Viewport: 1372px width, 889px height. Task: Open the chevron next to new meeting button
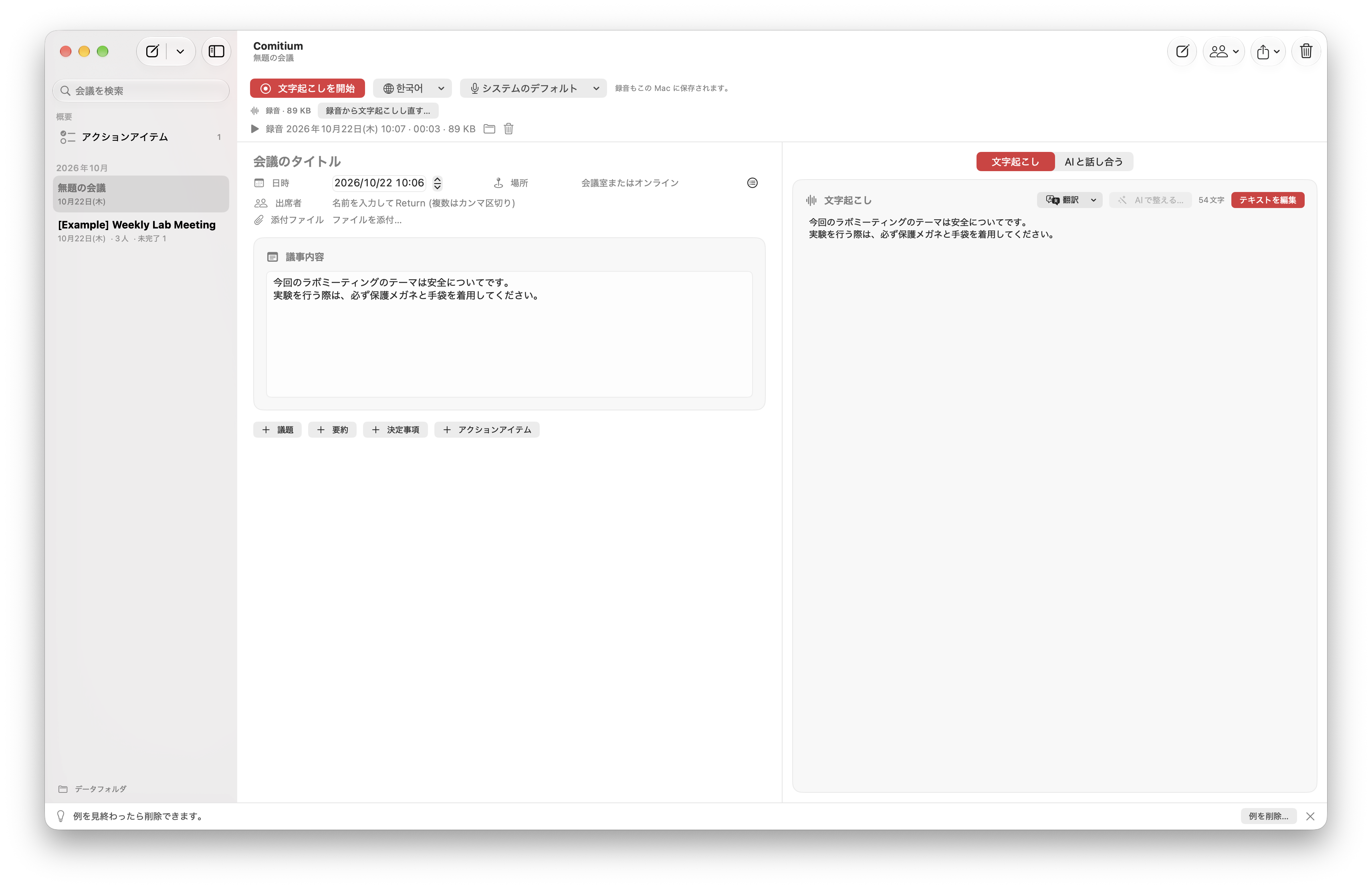pyautogui.click(x=180, y=51)
